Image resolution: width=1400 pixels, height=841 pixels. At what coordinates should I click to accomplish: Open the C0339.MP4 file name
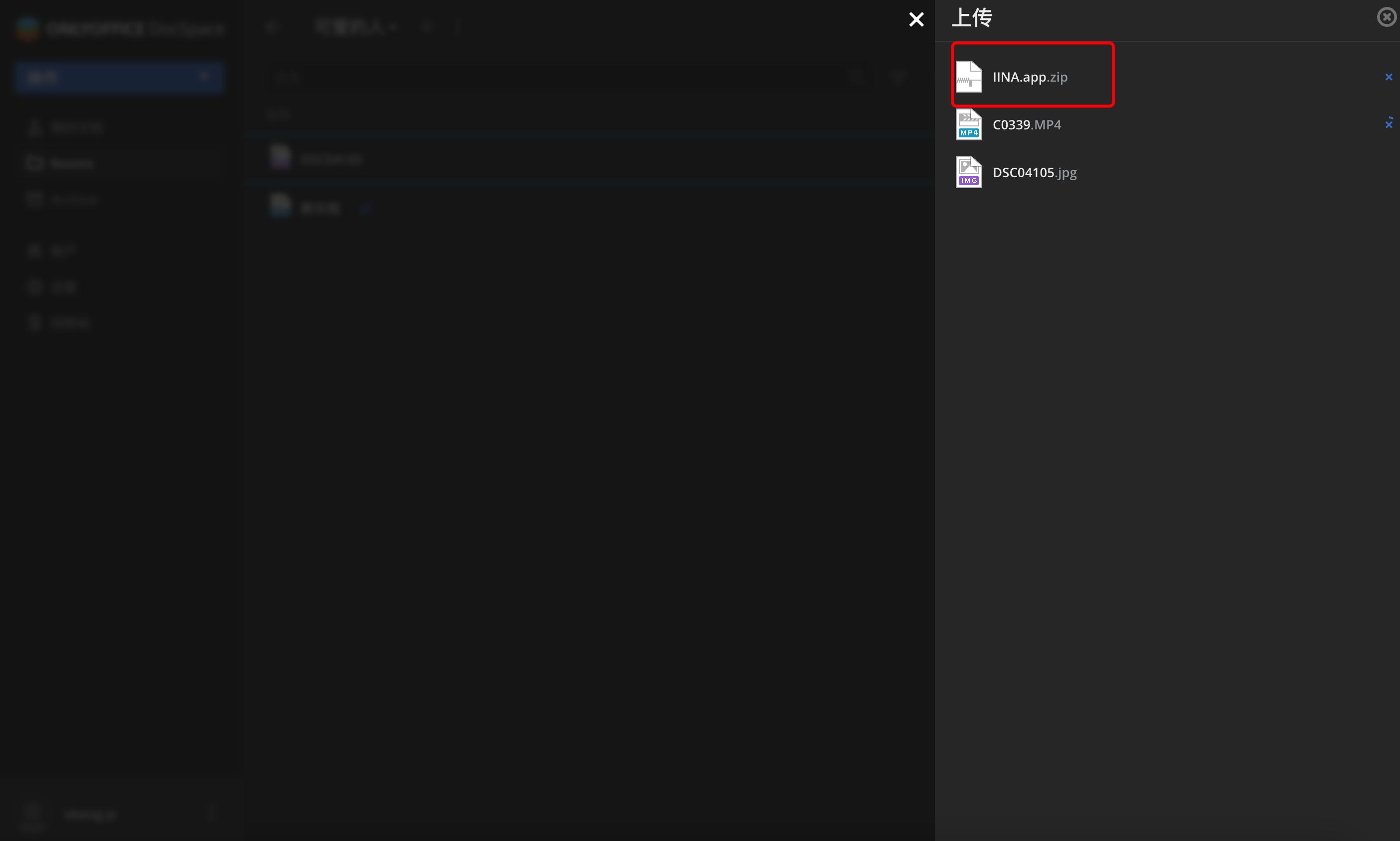click(x=1026, y=125)
